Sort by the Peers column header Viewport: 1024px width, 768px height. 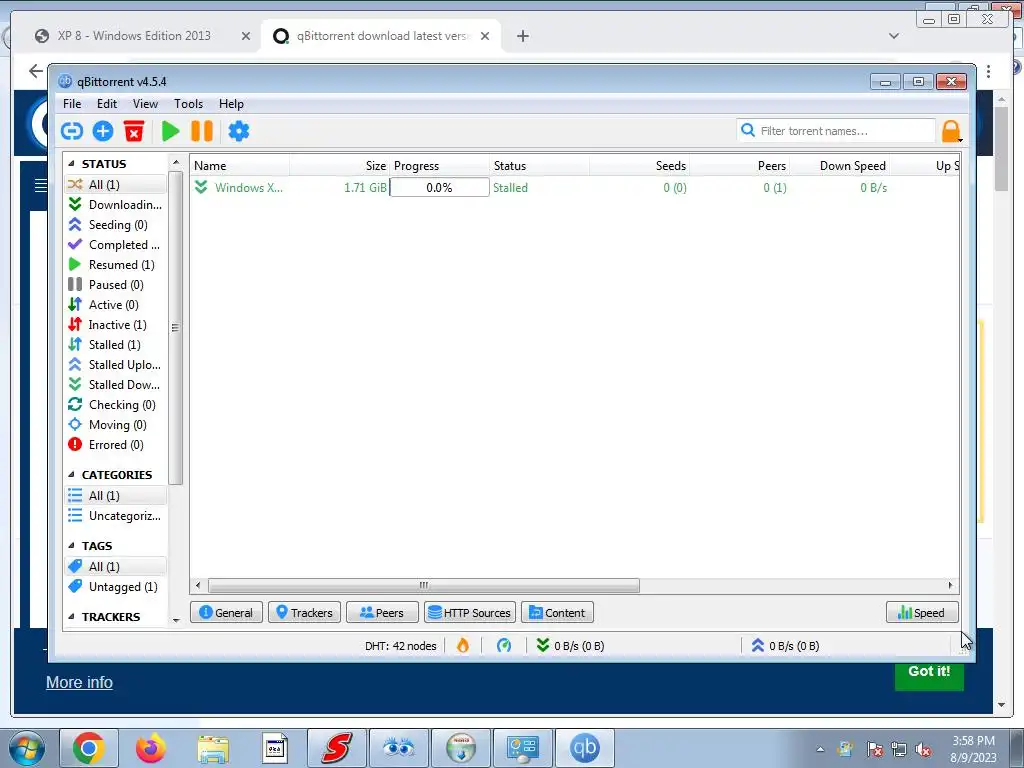point(739,166)
